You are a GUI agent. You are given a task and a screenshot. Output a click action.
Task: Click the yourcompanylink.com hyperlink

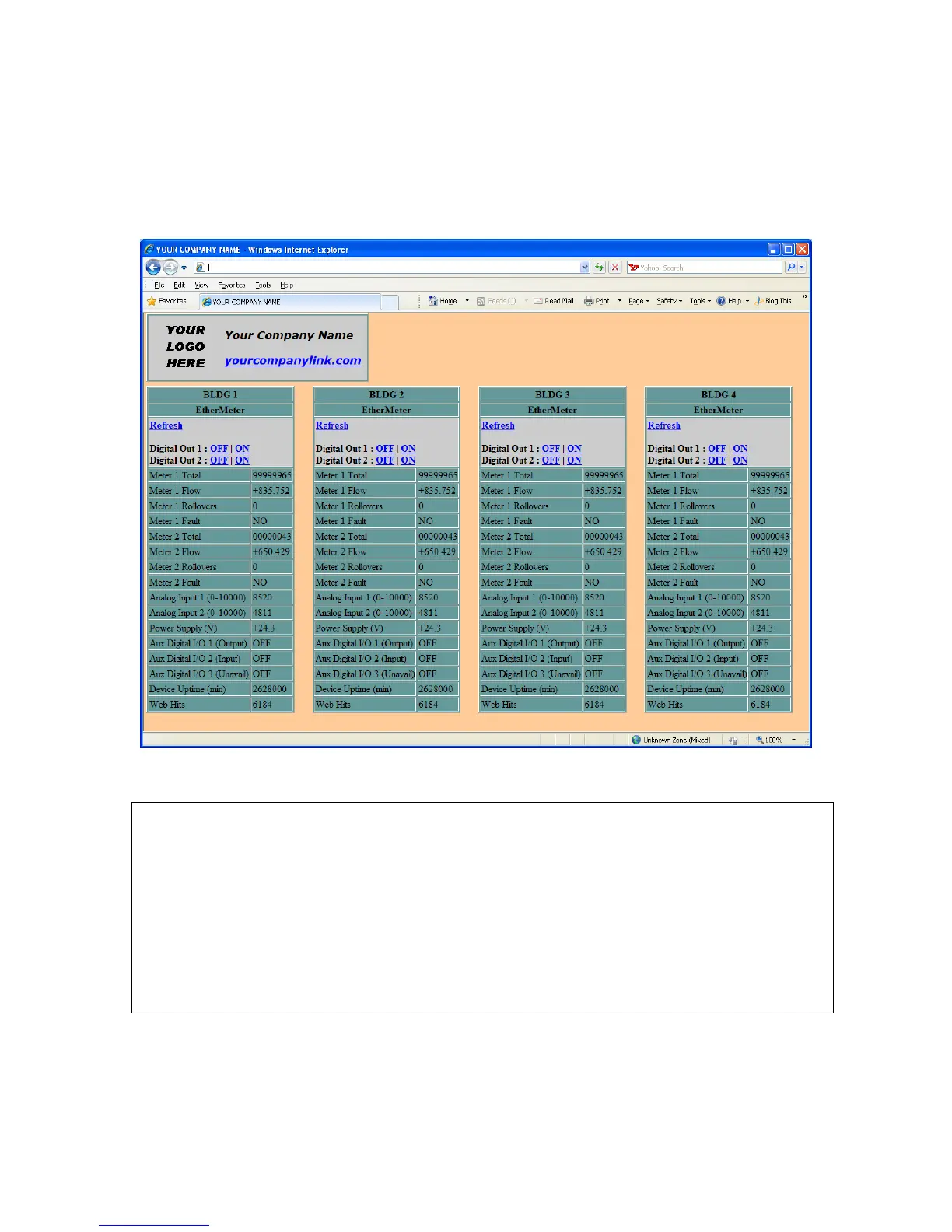pos(292,360)
